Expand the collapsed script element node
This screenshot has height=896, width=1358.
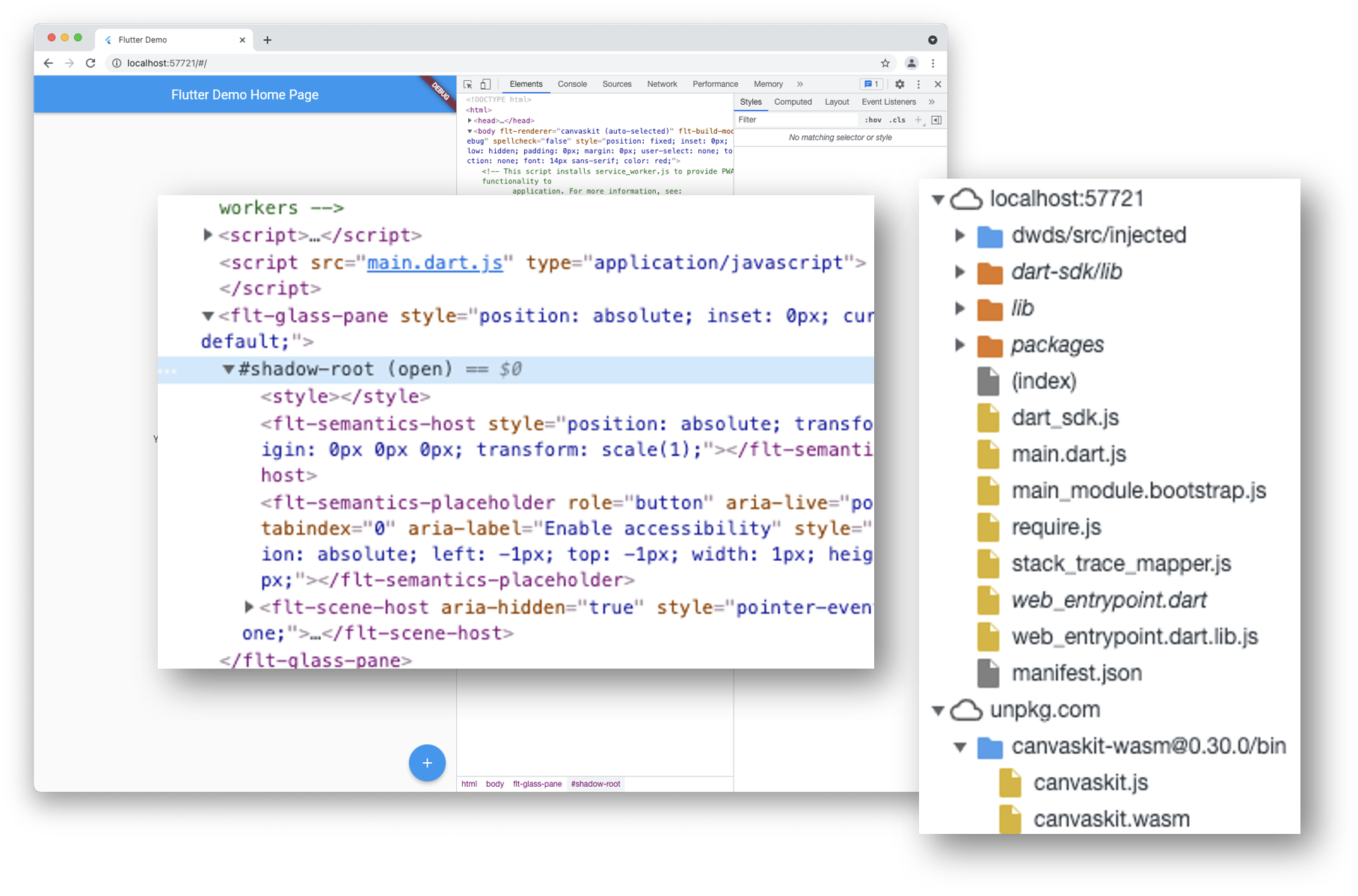pyautogui.click(x=208, y=236)
